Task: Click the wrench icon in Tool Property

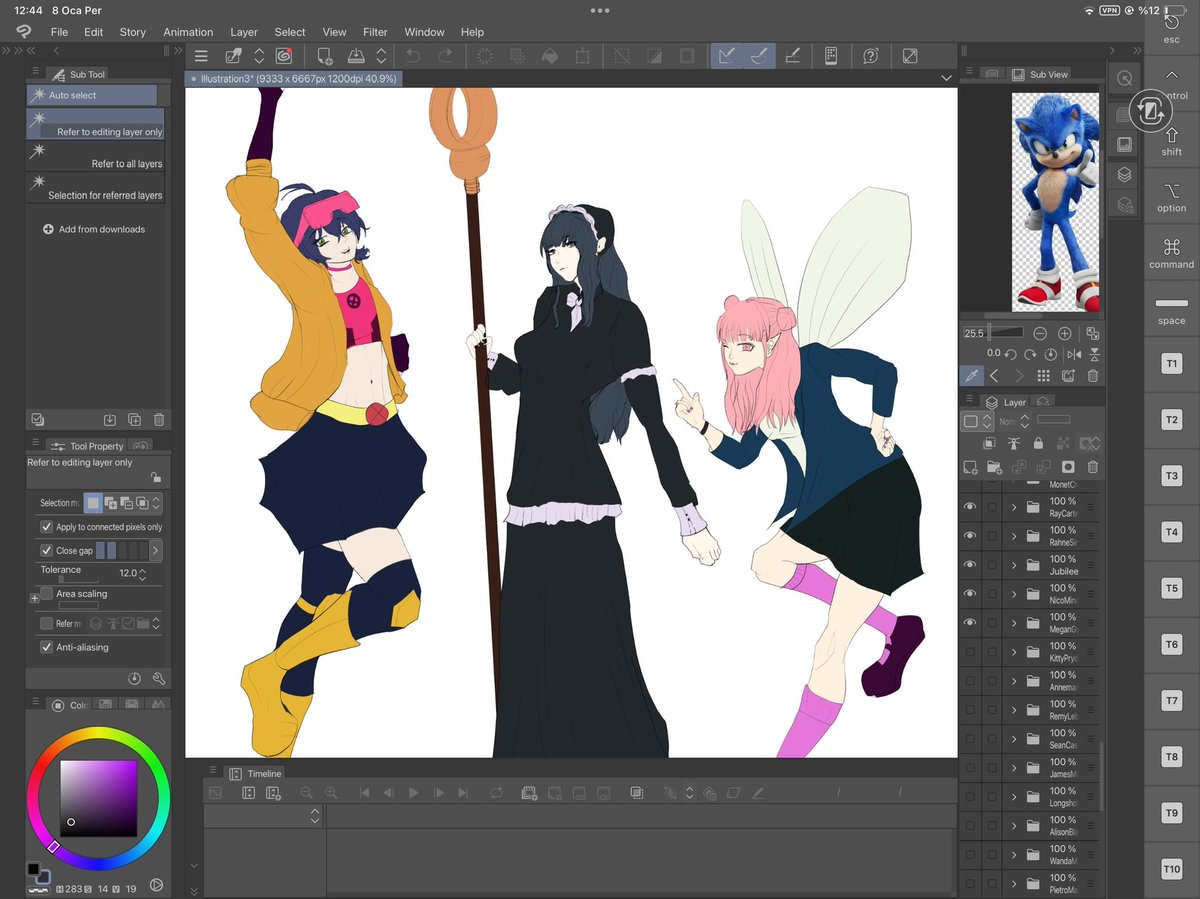Action: pyautogui.click(x=158, y=678)
